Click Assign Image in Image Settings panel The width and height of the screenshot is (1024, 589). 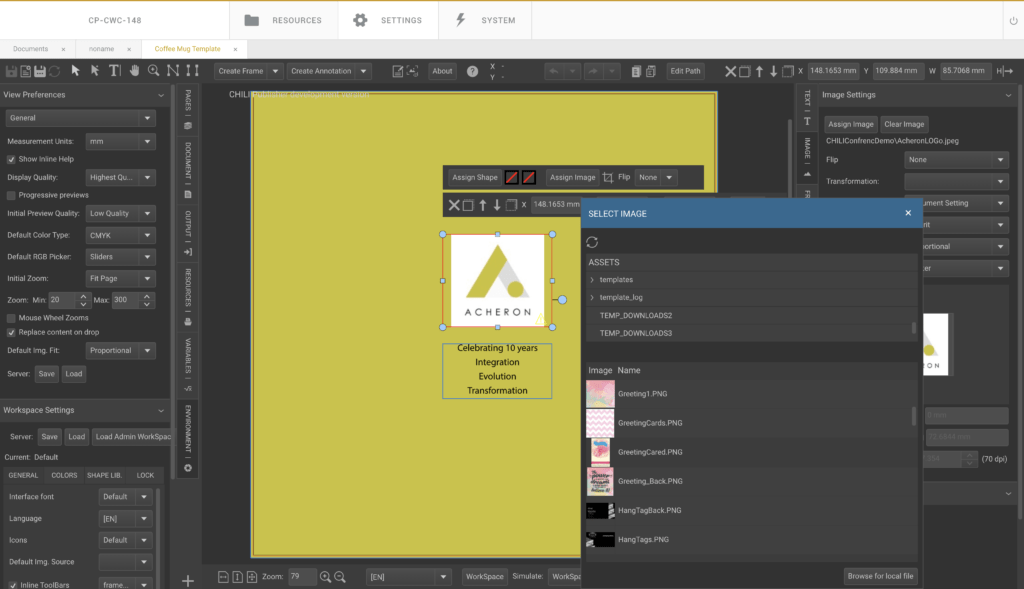(850, 124)
